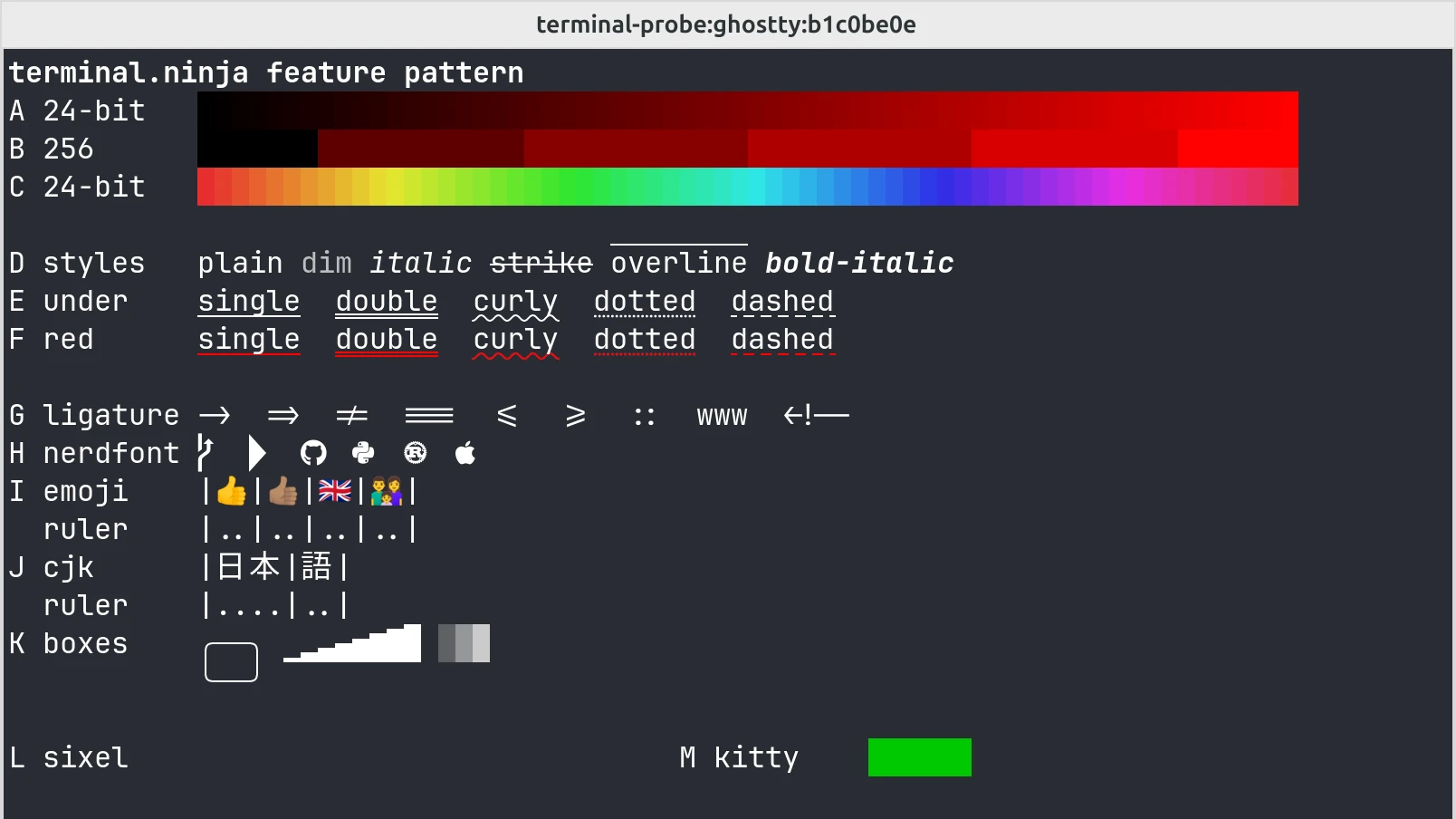Click the double right arrow ligature

click(283, 415)
